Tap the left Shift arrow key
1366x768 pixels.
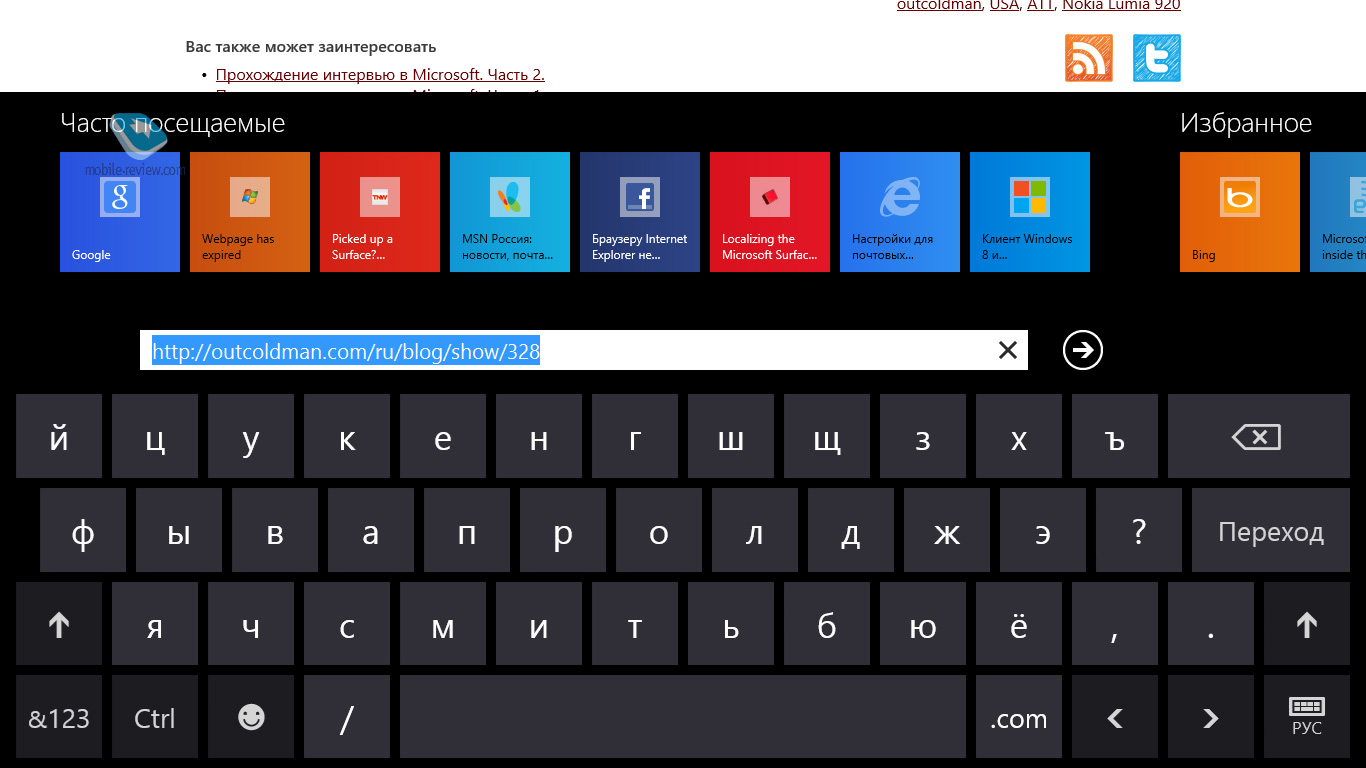click(59, 624)
